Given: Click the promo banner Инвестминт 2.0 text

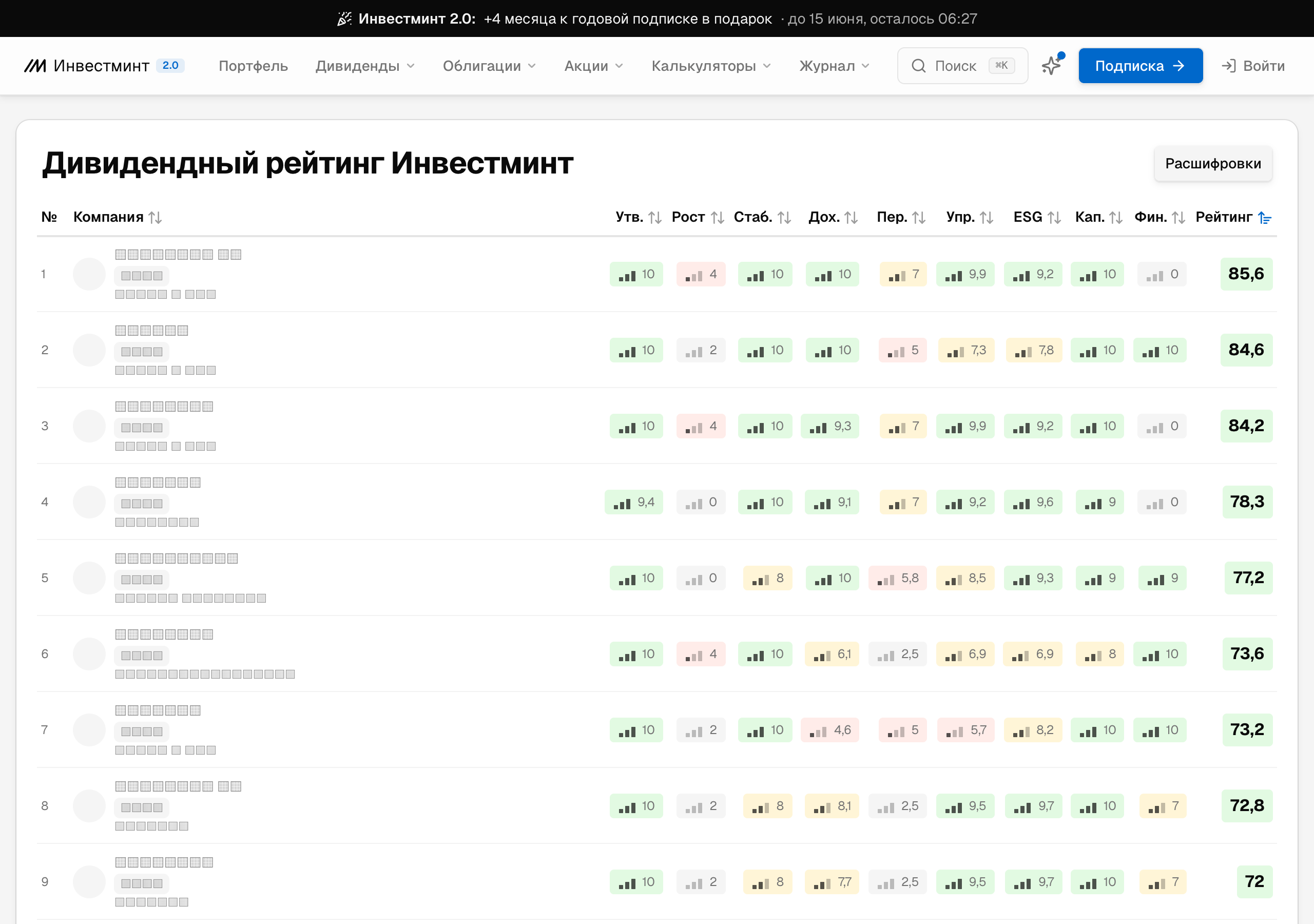Looking at the screenshot, I should (x=417, y=19).
